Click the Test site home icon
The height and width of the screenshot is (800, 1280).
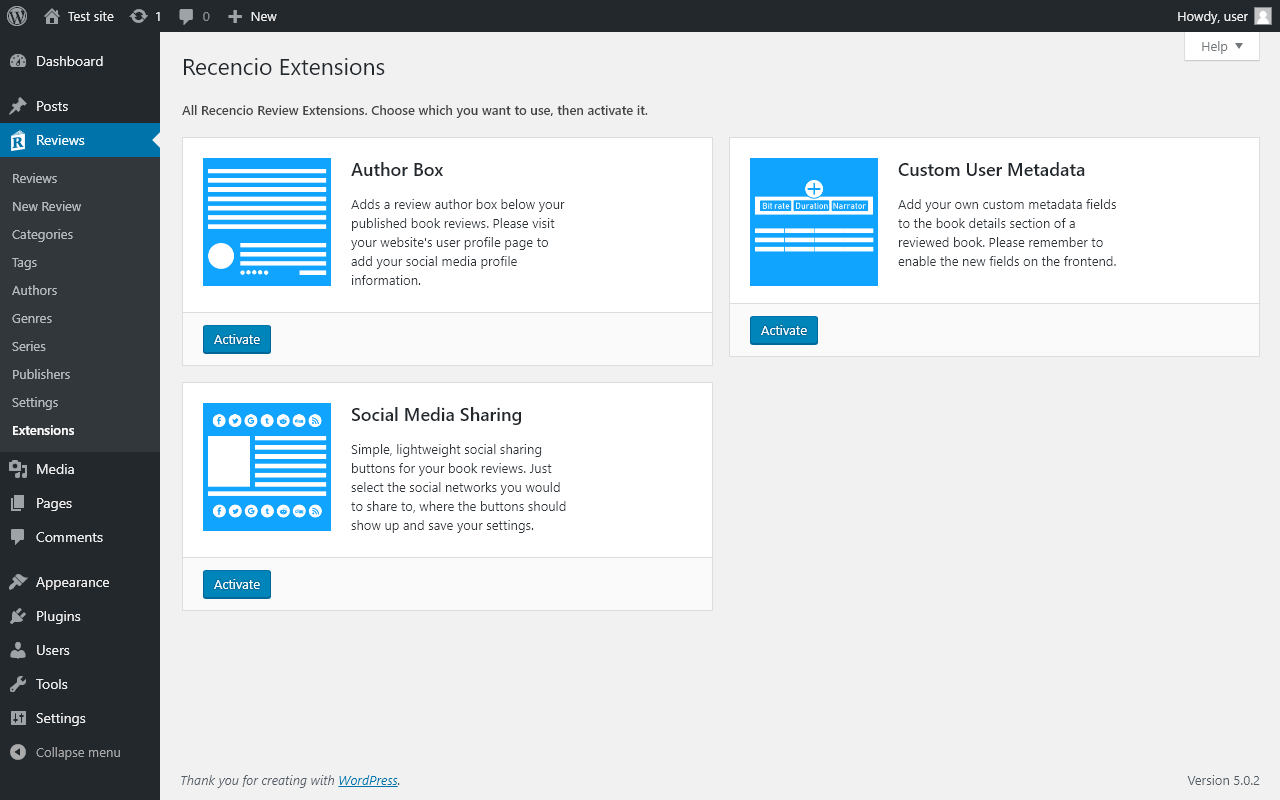[52, 16]
